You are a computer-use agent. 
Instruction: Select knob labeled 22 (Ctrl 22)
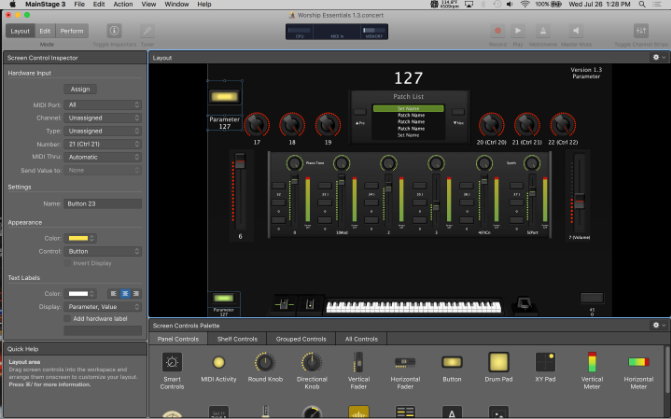(x=563, y=125)
